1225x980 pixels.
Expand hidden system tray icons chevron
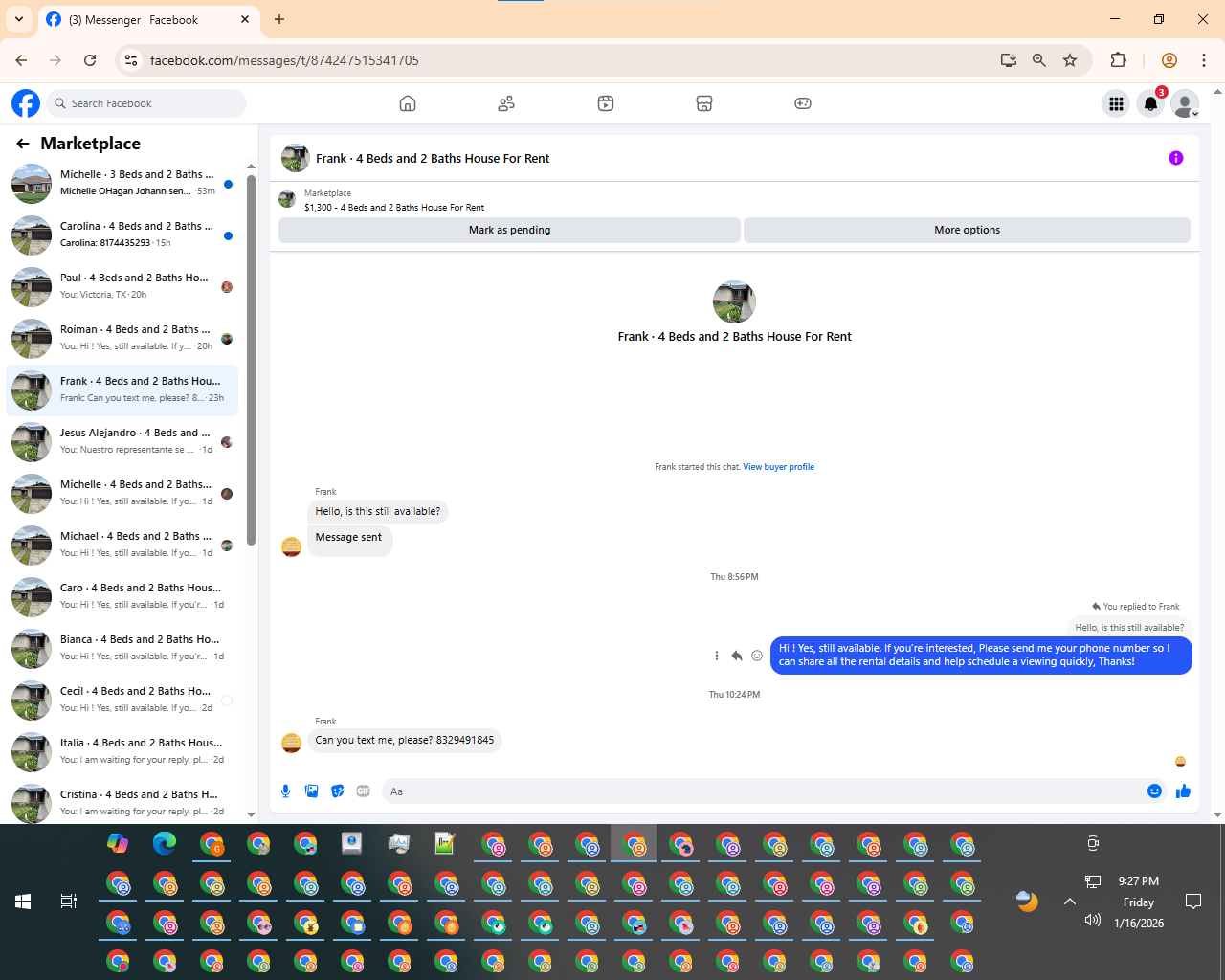[x=1070, y=902]
